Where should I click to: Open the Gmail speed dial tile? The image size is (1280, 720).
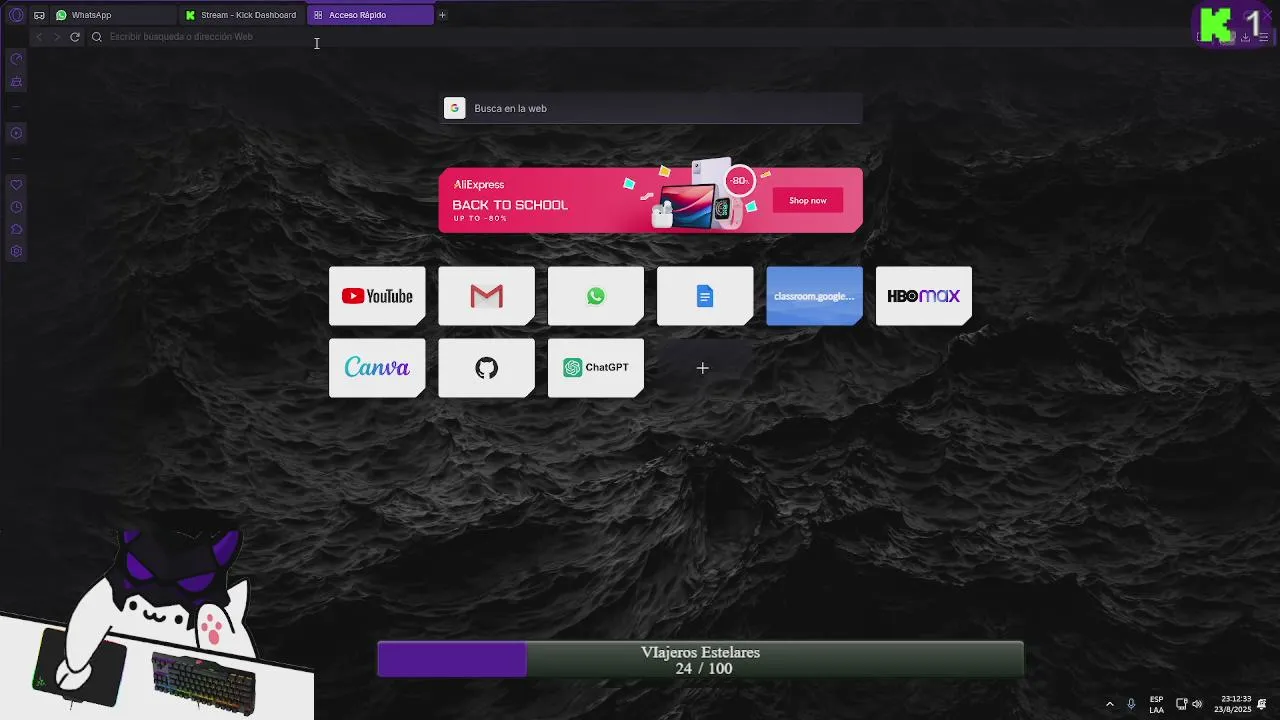(486, 296)
